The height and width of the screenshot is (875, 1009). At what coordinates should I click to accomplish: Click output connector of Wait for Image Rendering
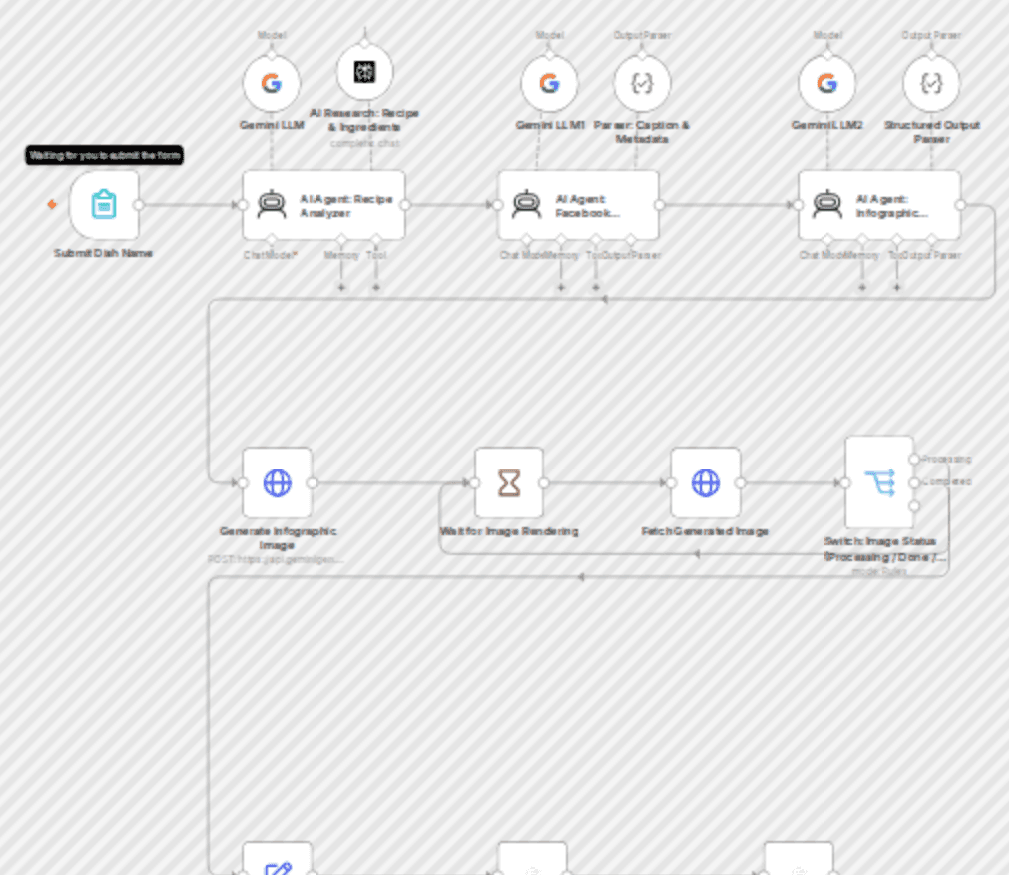click(x=544, y=483)
